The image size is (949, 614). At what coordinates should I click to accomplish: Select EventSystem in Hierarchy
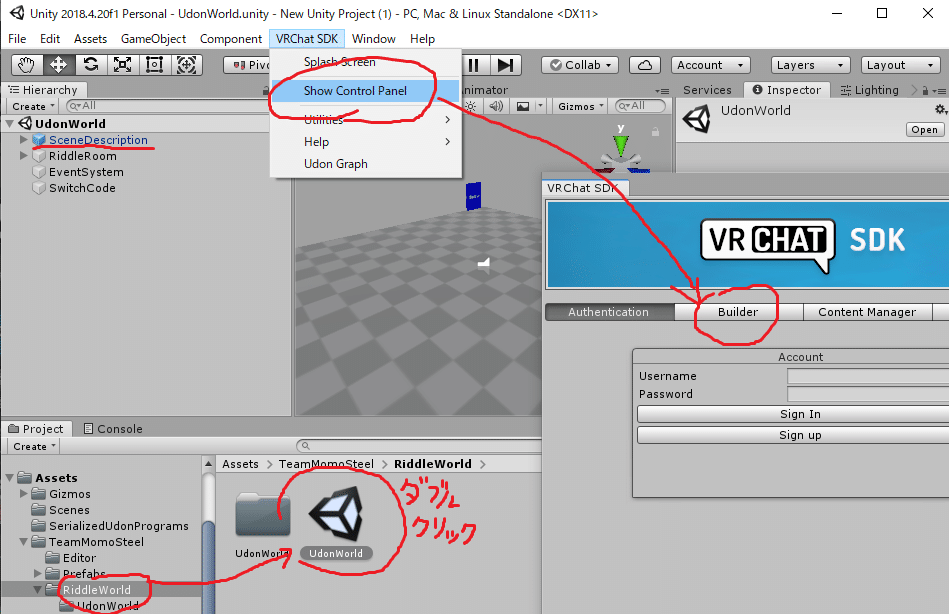86,172
